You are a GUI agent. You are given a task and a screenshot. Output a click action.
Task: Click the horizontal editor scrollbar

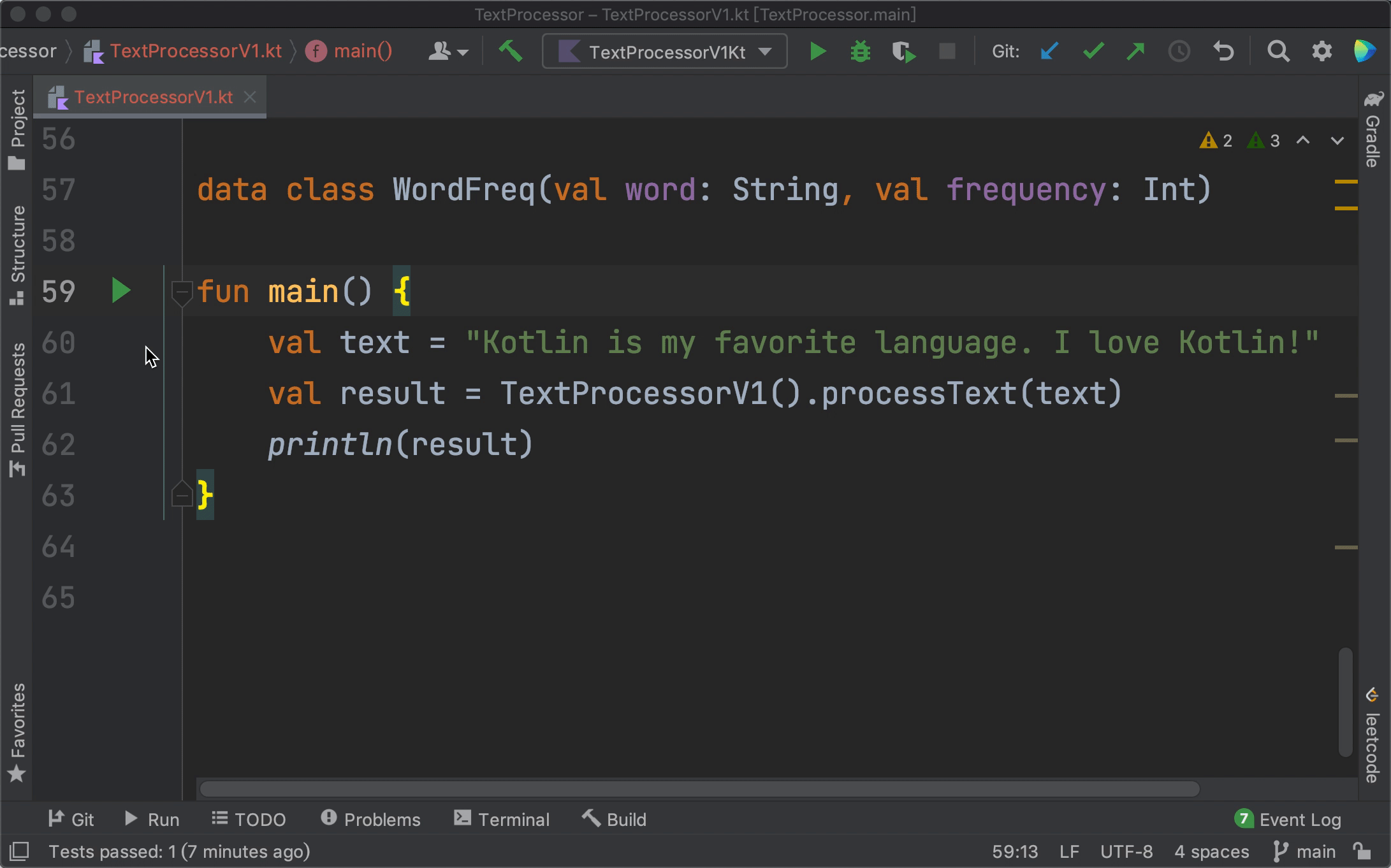(x=699, y=789)
